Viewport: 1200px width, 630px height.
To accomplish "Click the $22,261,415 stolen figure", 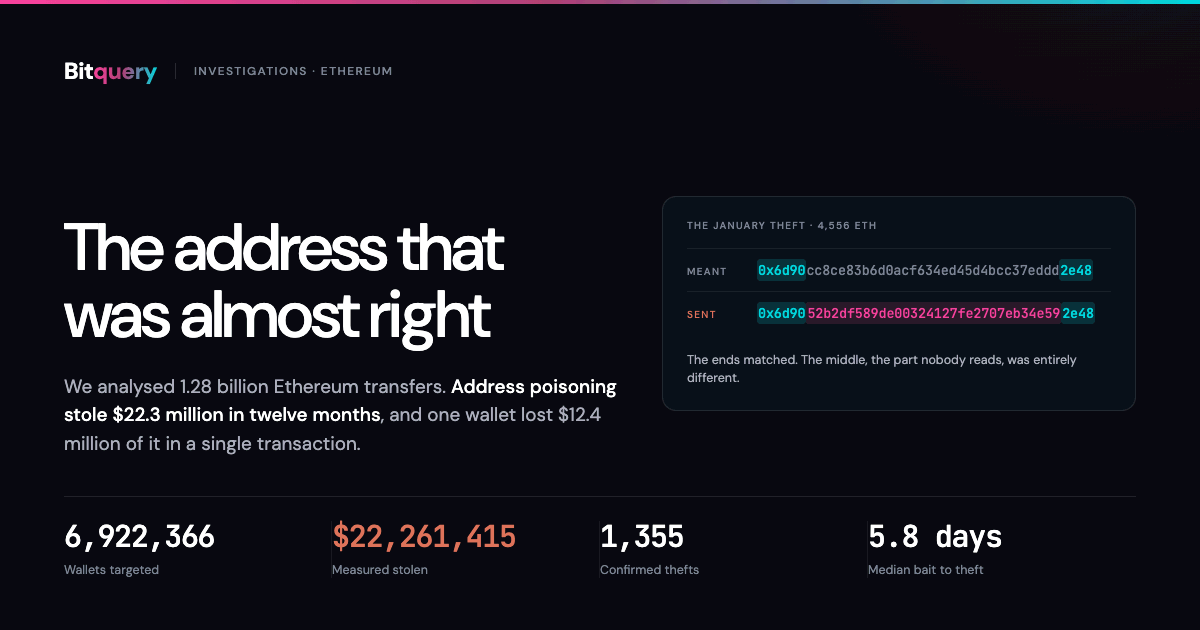I will point(424,537).
